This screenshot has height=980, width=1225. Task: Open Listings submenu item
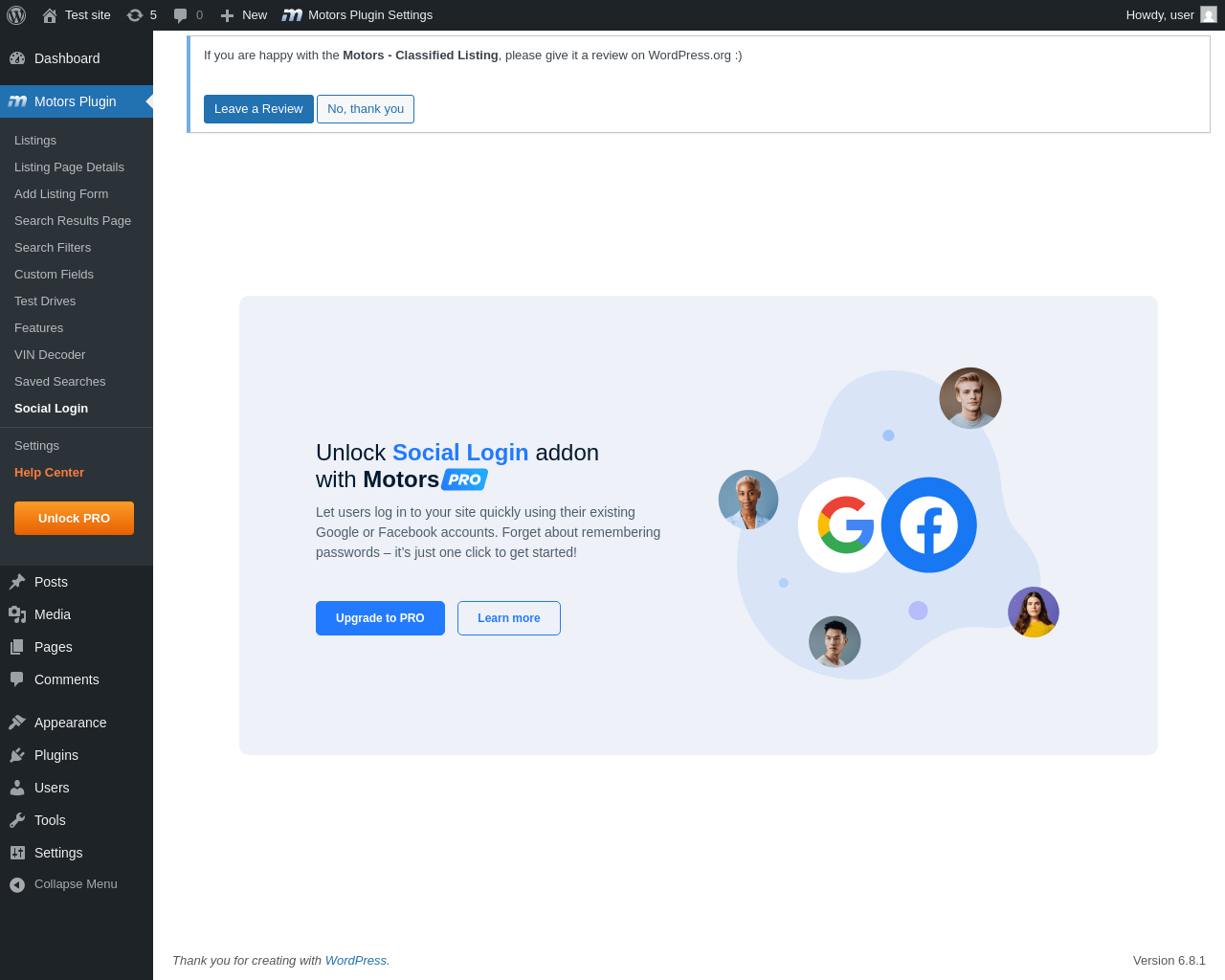35,141
